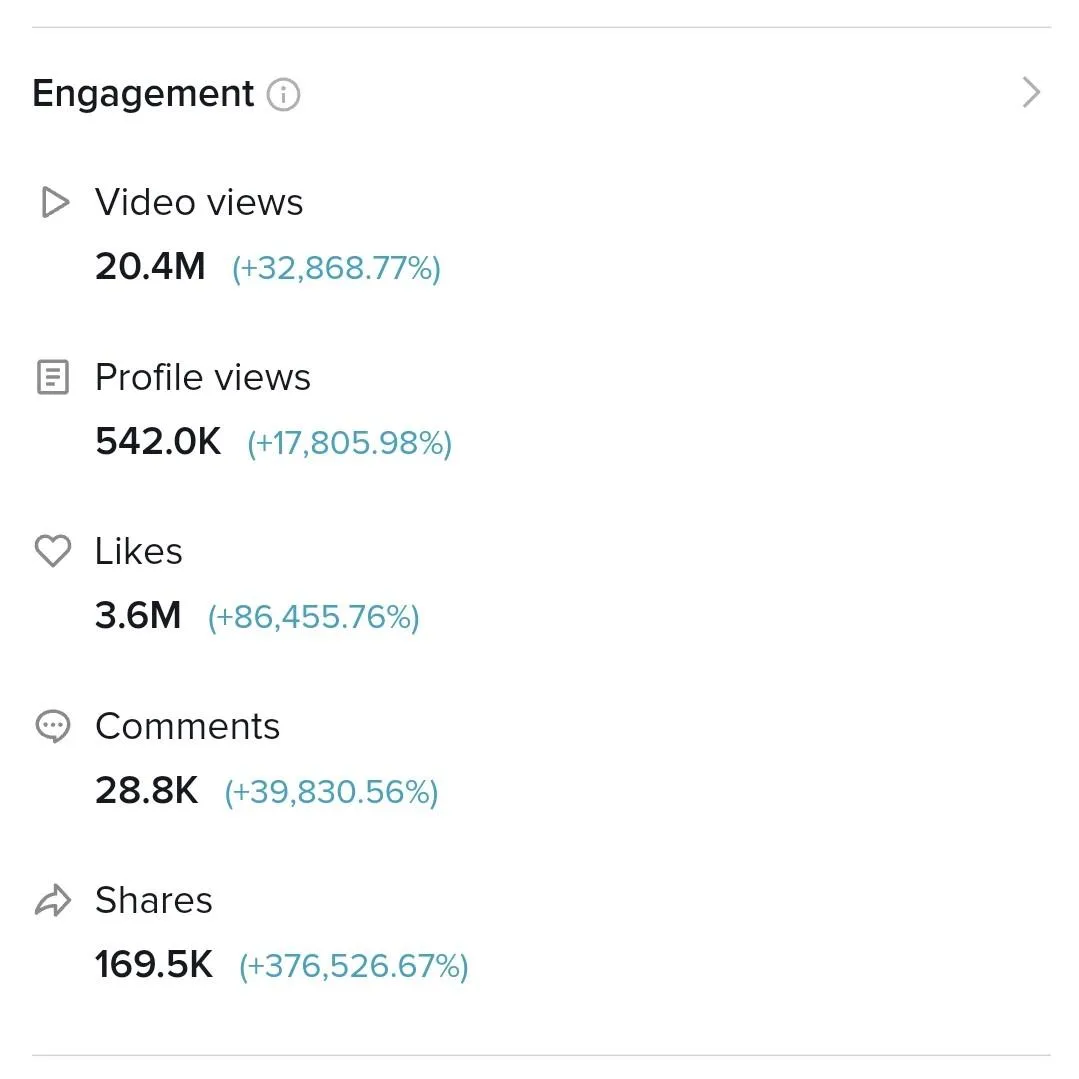Tap the 3.6M likes count
The width and height of the screenshot is (1079, 1079).
[138, 615]
